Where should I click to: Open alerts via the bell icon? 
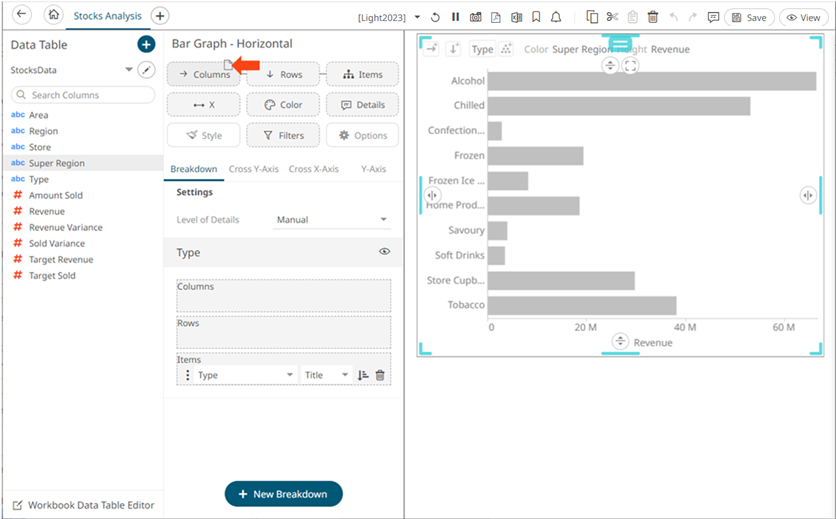pyautogui.click(x=556, y=17)
